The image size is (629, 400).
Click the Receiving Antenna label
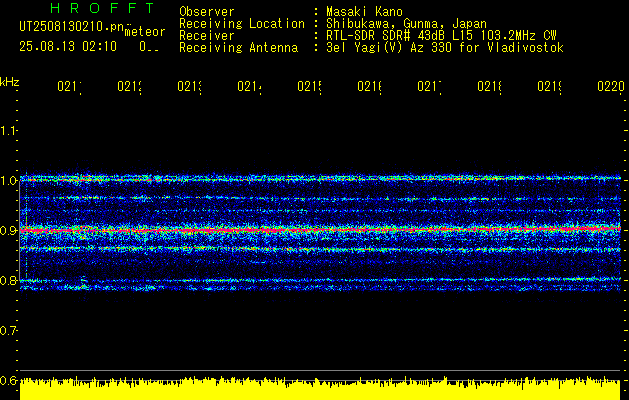coord(239,48)
